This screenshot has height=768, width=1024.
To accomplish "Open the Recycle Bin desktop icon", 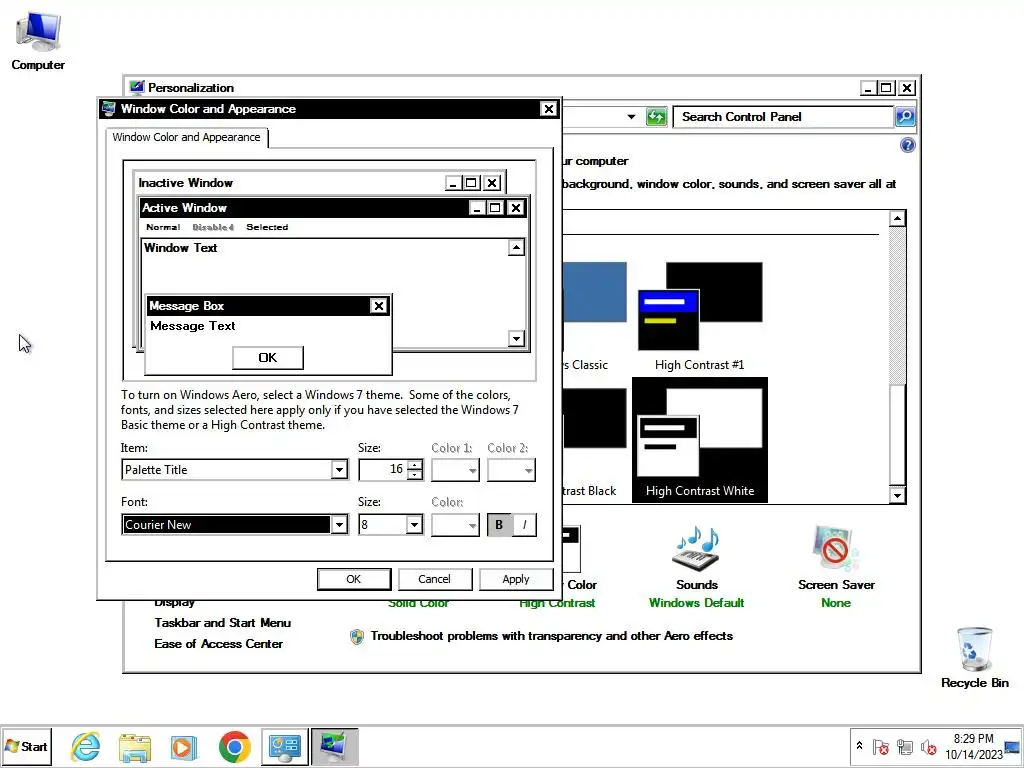I will (974, 657).
